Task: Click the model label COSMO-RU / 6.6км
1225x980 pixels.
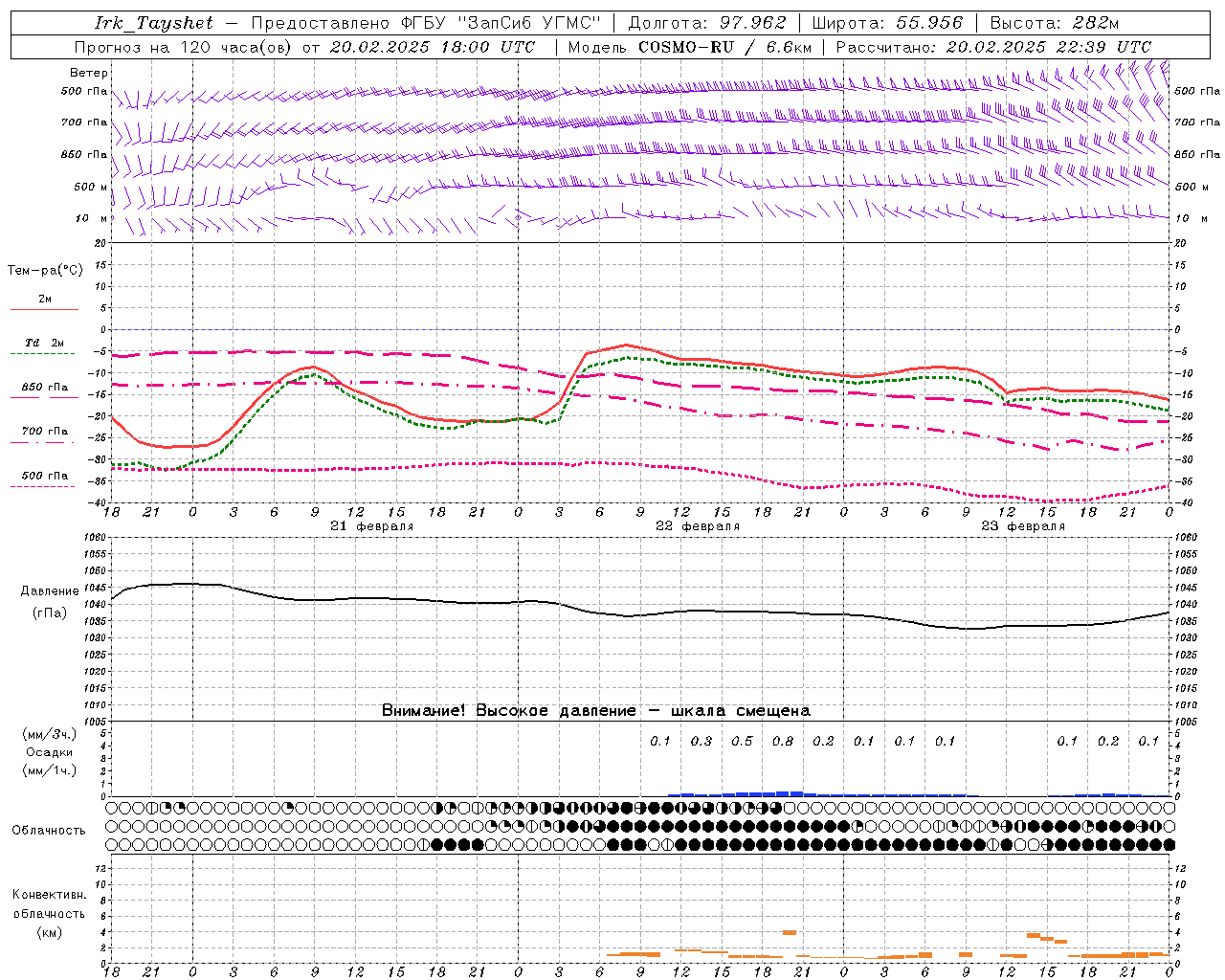Action: point(724,47)
